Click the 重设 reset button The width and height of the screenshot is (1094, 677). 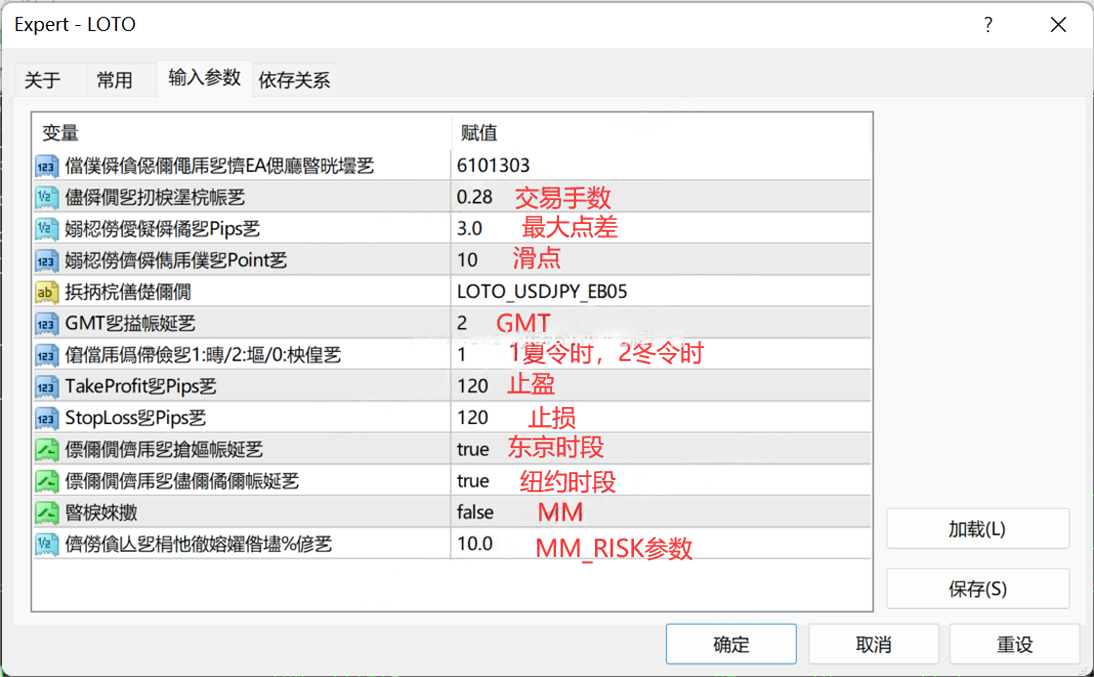1014,645
